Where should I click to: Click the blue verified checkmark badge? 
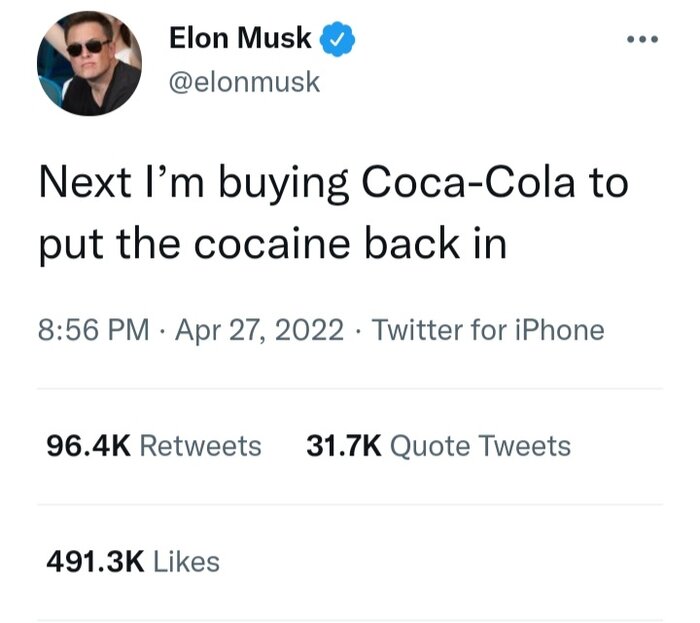click(336, 42)
